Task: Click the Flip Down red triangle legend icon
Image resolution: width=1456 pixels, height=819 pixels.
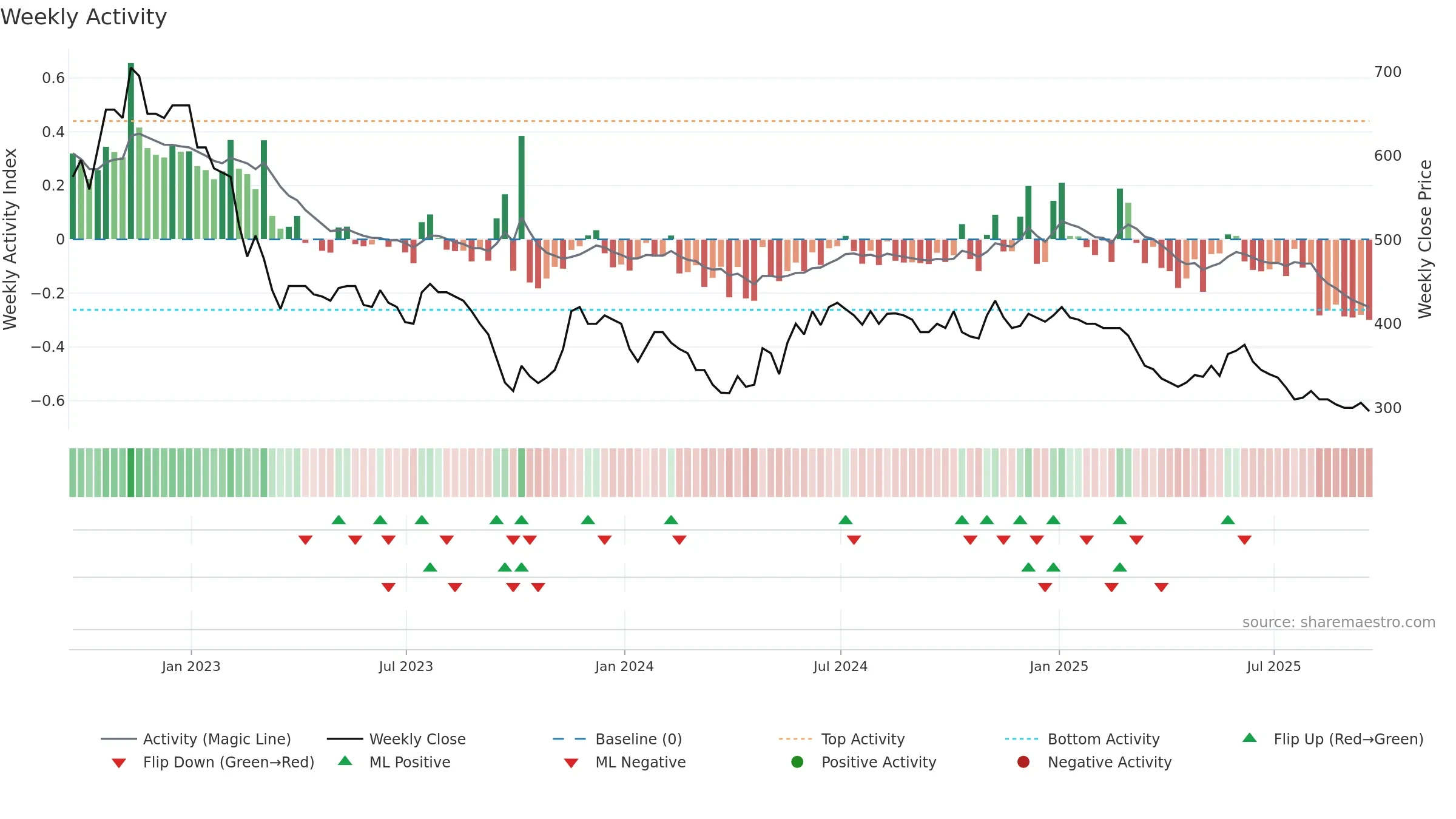Action: tap(119, 763)
